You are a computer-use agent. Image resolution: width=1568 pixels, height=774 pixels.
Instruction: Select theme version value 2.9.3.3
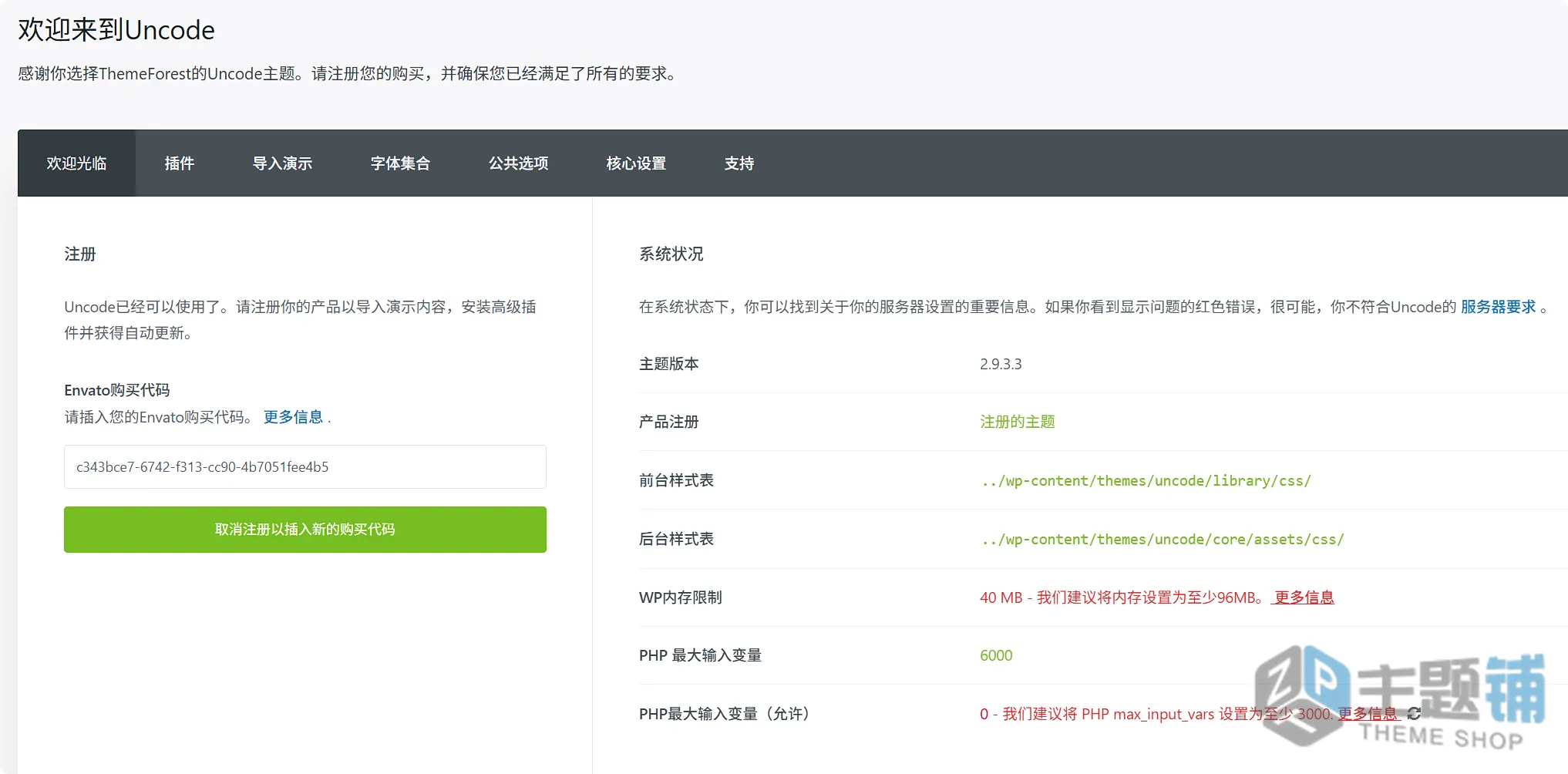coord(1001,364)
